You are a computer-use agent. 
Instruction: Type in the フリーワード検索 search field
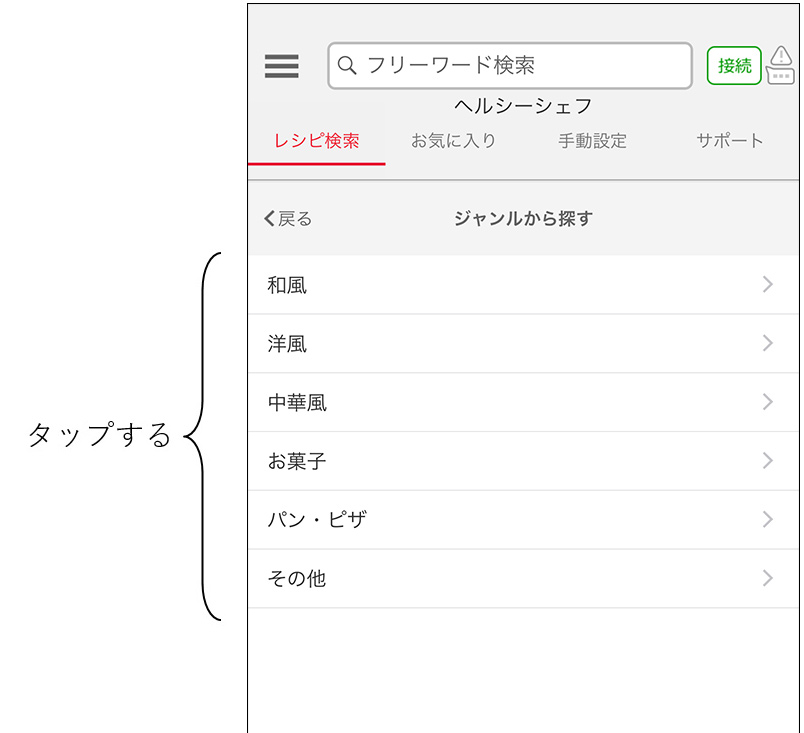tap(520, 66)
